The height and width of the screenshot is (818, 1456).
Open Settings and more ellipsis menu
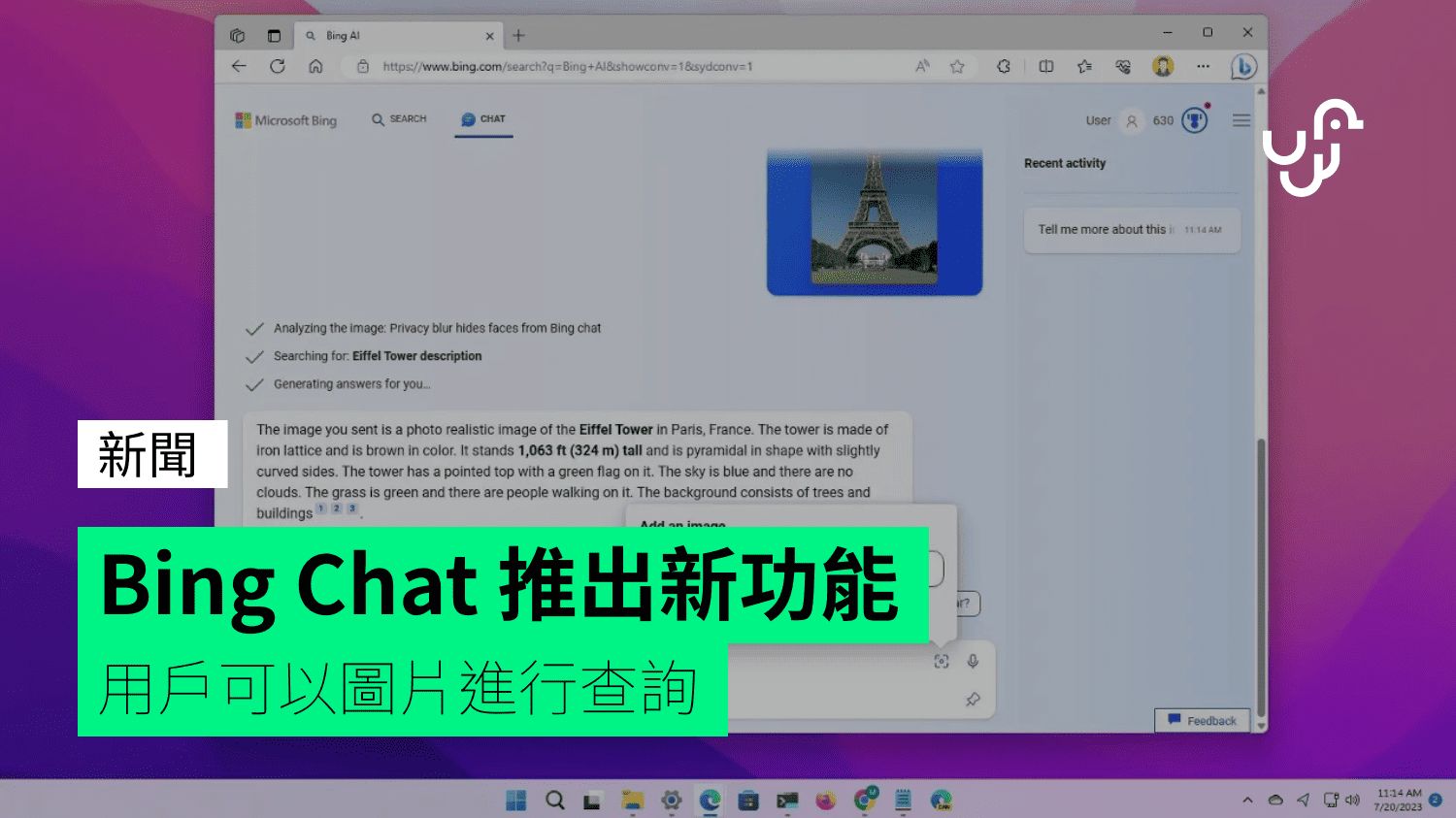pyautogui.click(x=1204, y=66)
